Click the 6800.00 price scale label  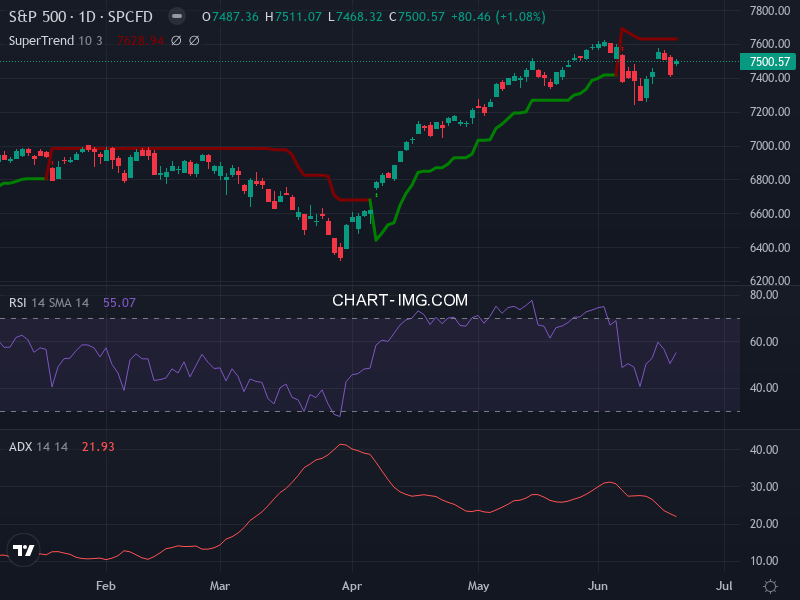(770, 180)
